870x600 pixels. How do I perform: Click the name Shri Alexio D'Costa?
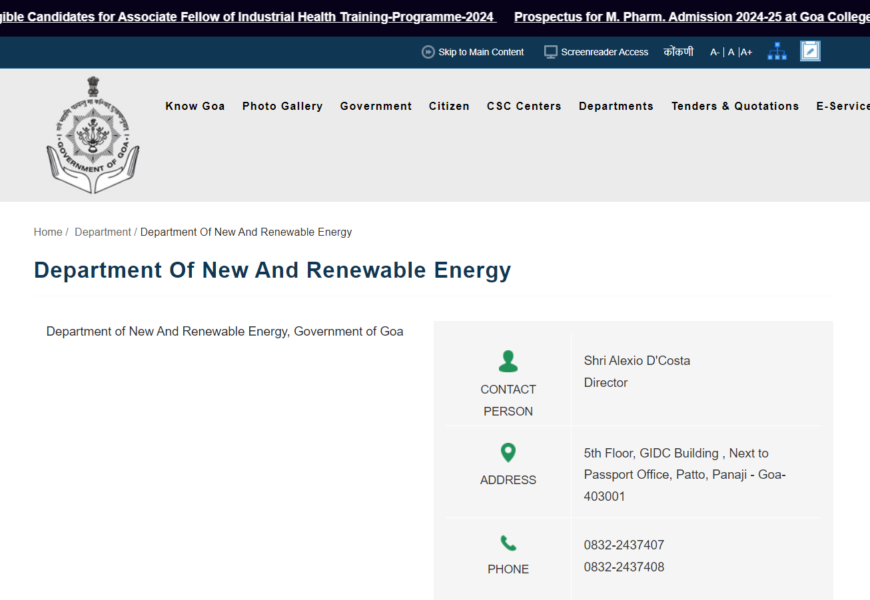(637, 361)
